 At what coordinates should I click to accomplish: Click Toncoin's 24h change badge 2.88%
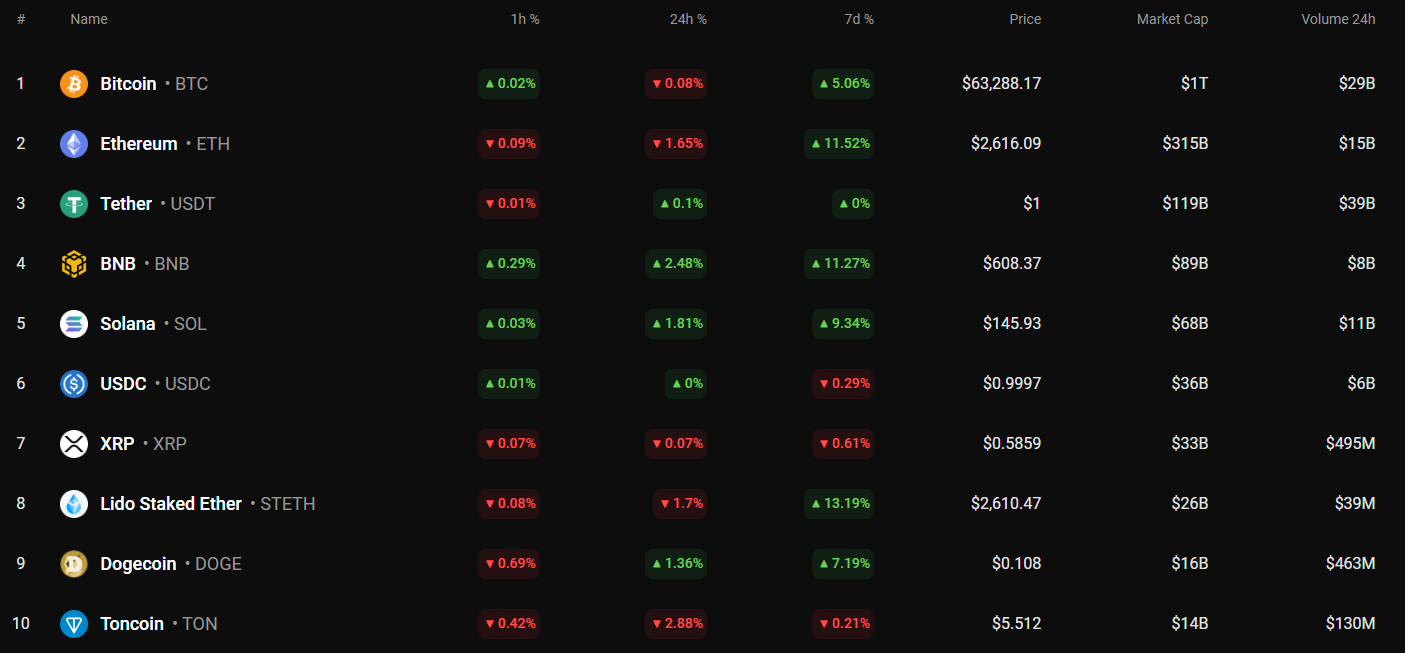[x=676, y=624]
